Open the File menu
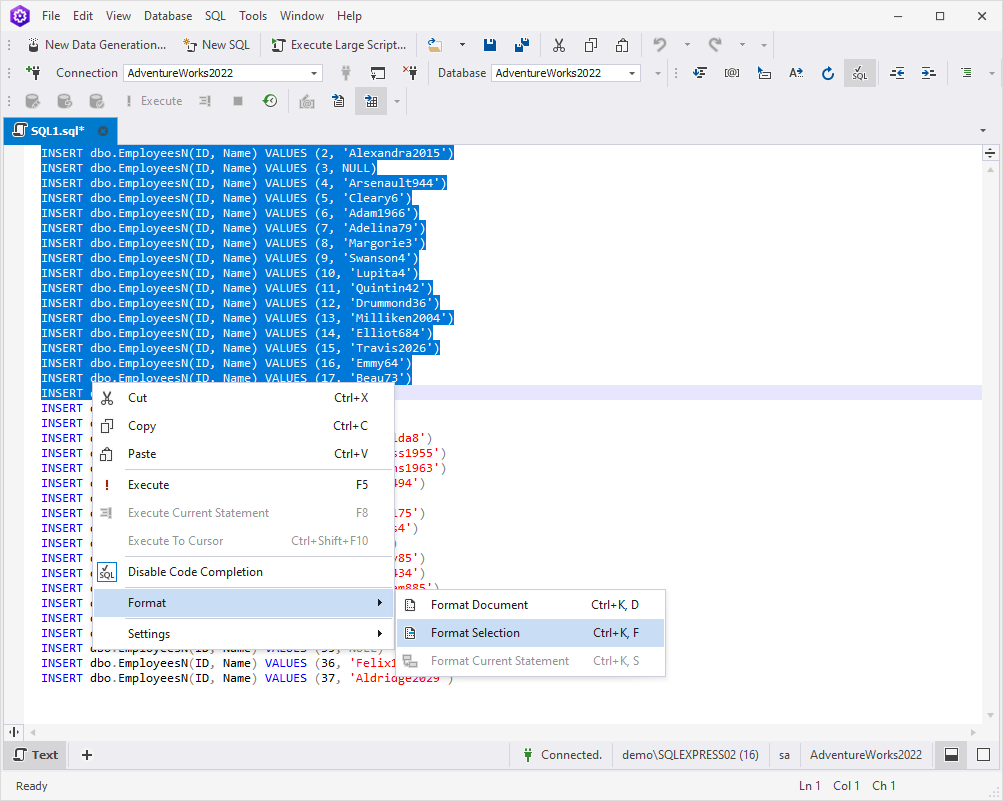 (x=51, y=16)
